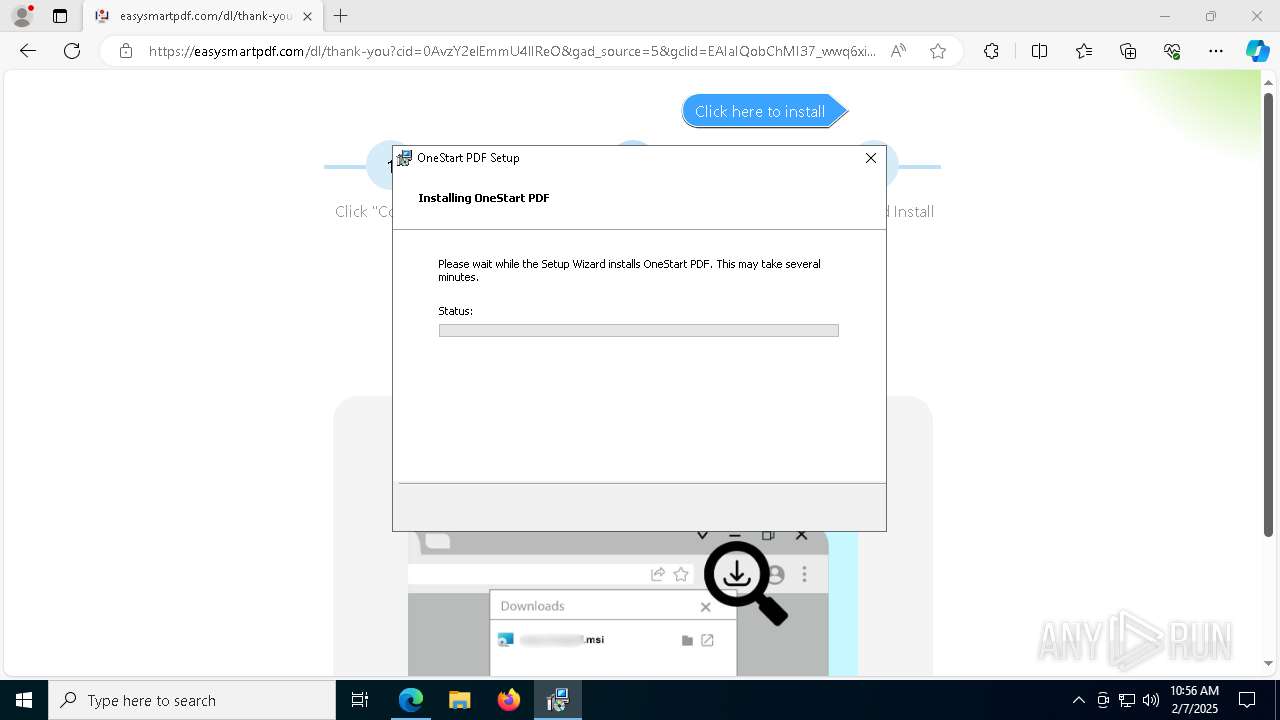Open Browser essentials heart icon
The image size is (1280, 720).
1172,51
